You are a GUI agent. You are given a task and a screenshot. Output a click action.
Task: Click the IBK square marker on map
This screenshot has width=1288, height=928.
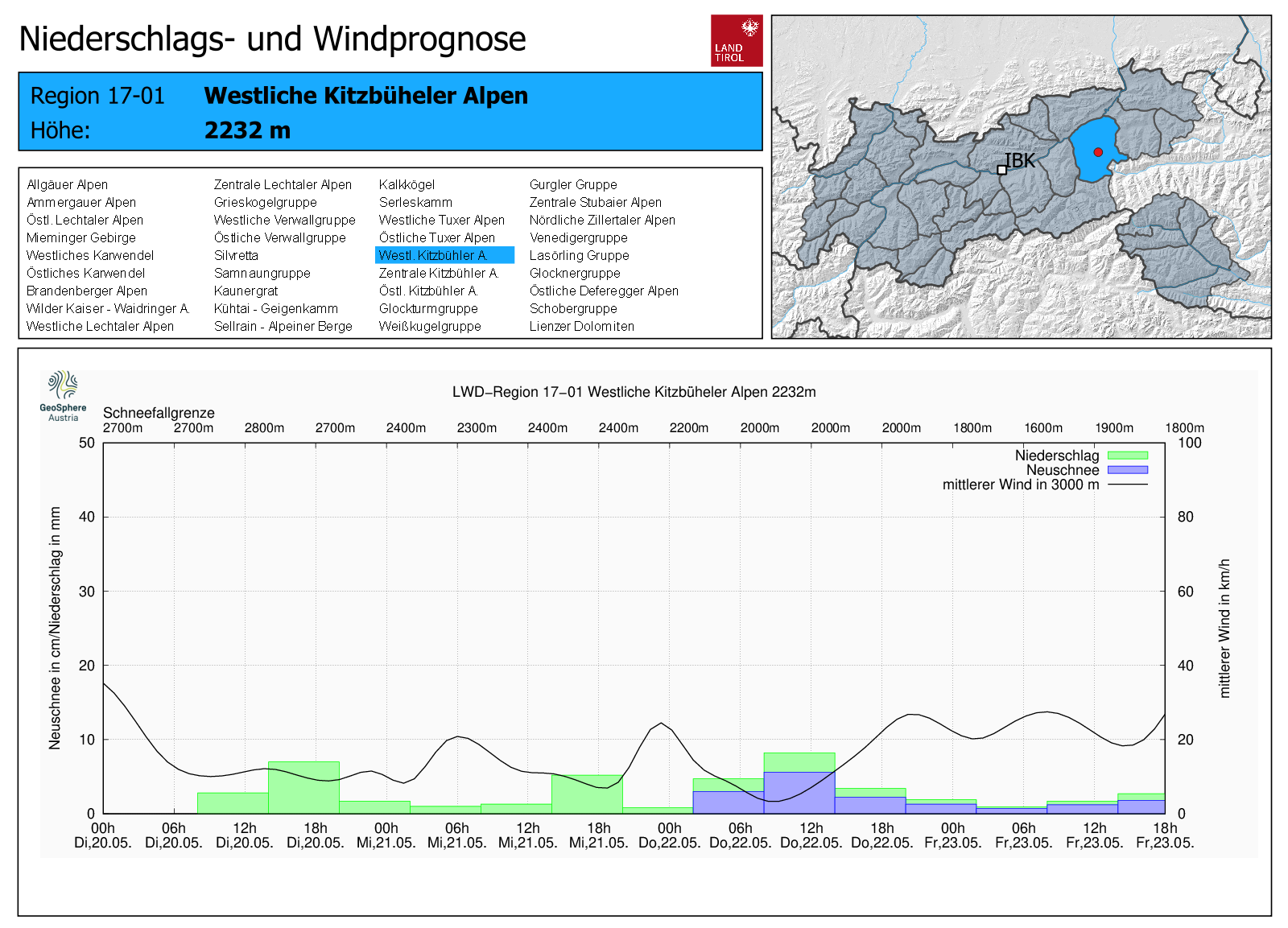(1001, 170)
